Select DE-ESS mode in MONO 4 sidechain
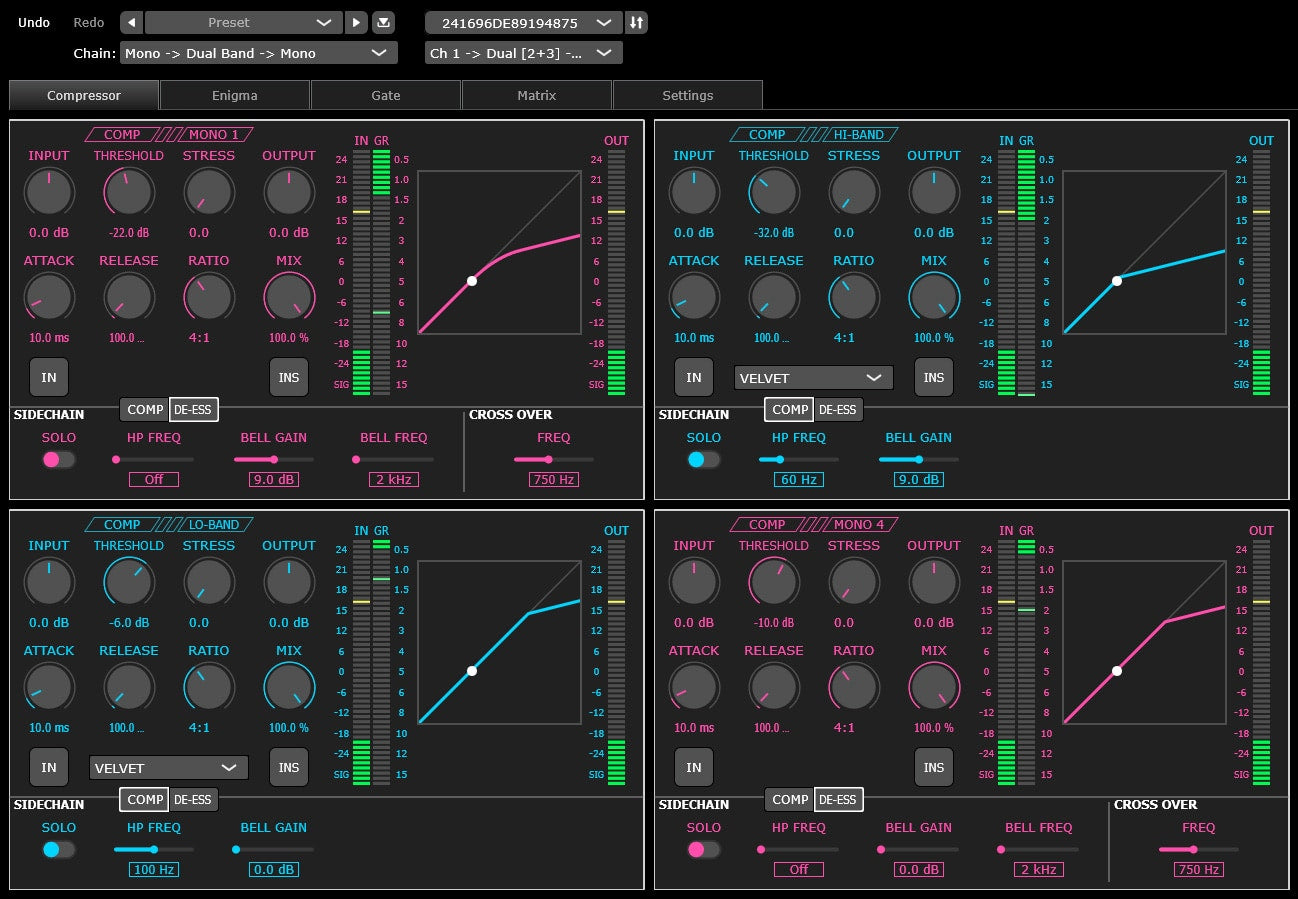Screen dimensions: 1298x899 coord(837,800)
